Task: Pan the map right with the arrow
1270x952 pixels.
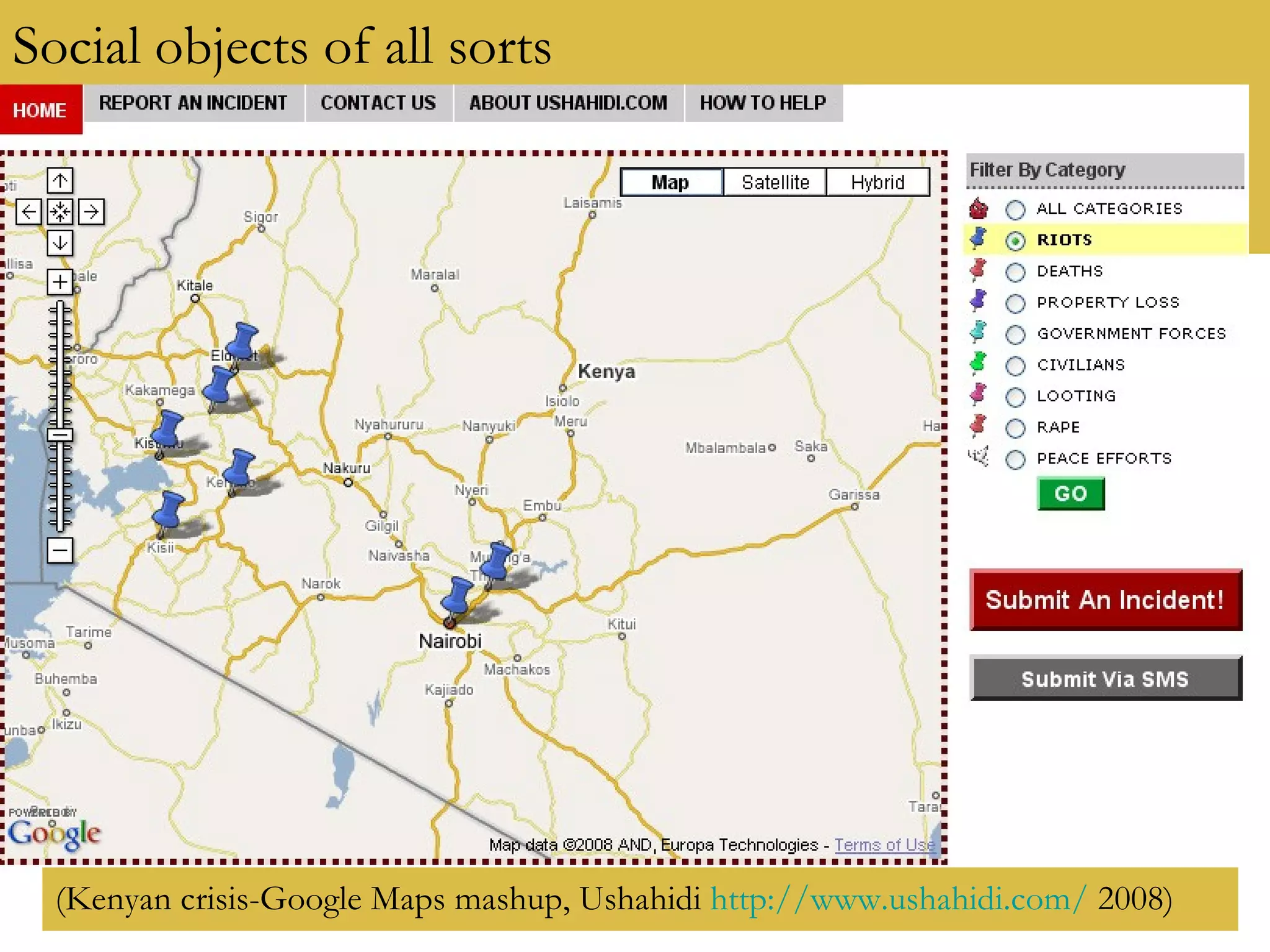Action: click(91, 212)
